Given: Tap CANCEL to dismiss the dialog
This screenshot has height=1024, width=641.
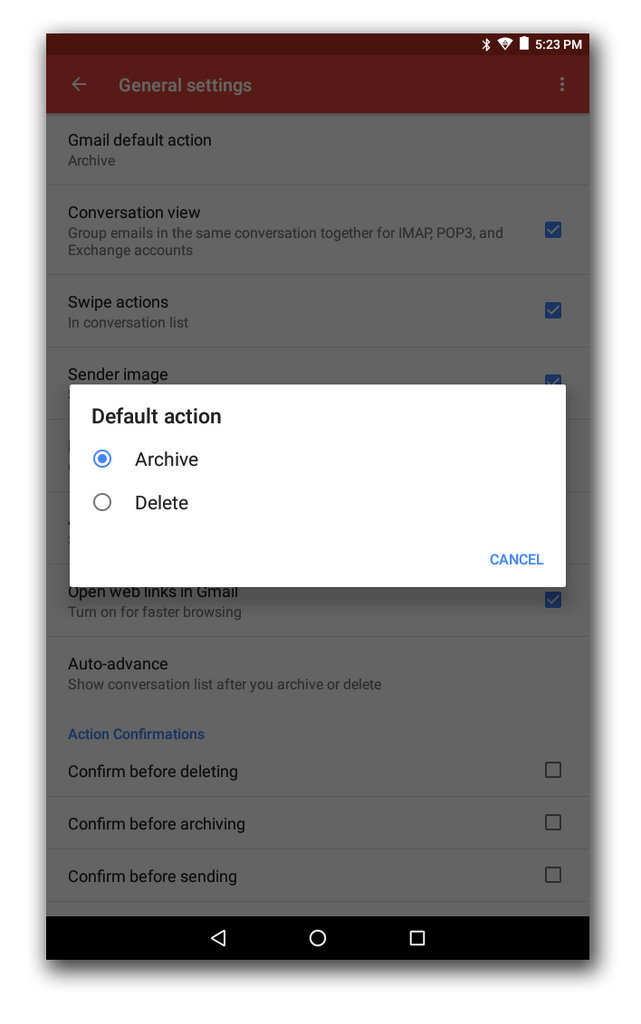Looking at the screenshot, I should click(x=516, y=559).
